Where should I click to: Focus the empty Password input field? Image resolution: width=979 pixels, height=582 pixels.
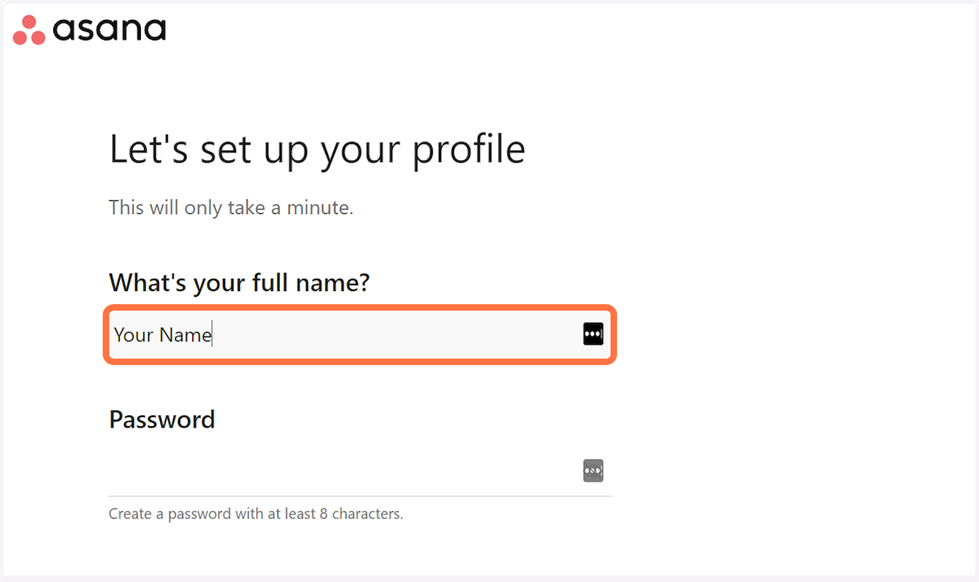(340, 471)
